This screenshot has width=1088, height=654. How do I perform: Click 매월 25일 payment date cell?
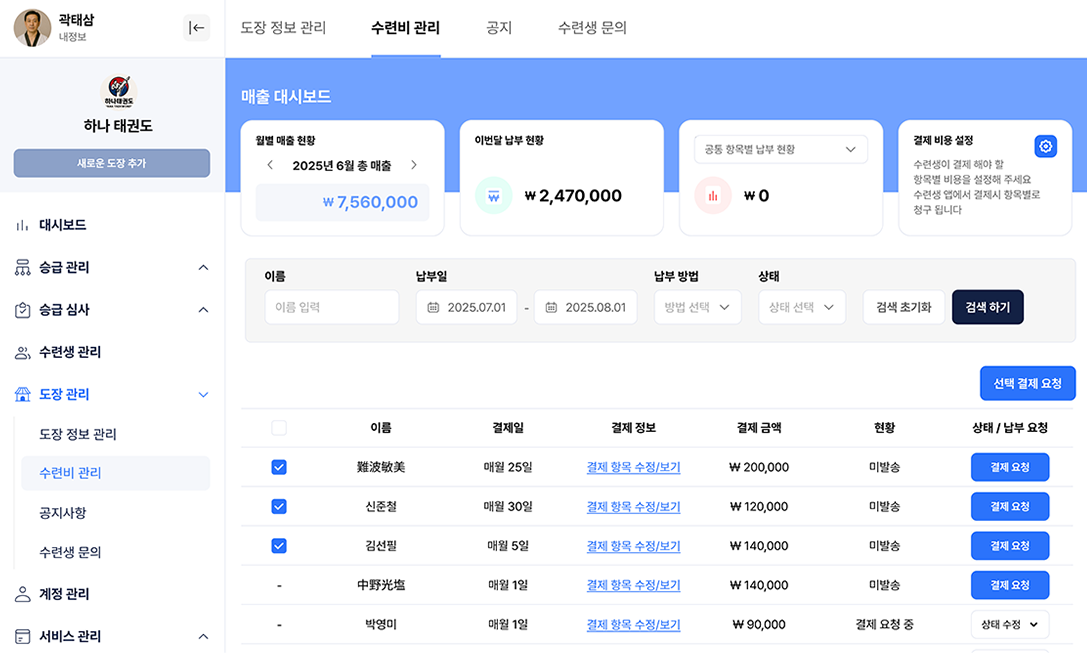click(508, 467)
